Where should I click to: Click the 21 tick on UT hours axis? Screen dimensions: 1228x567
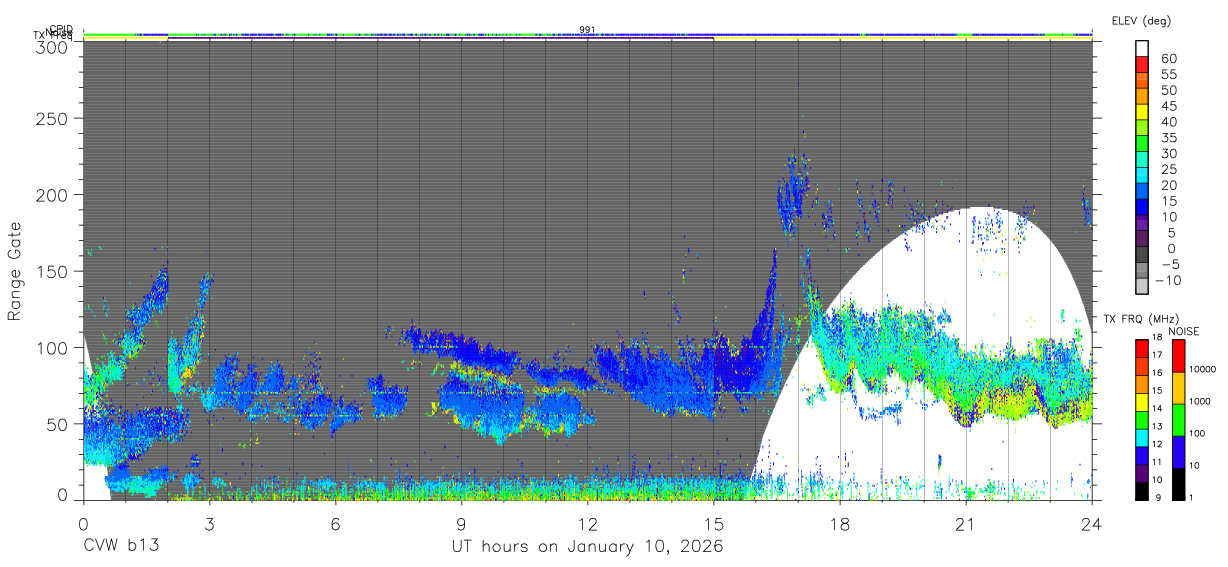965,523
